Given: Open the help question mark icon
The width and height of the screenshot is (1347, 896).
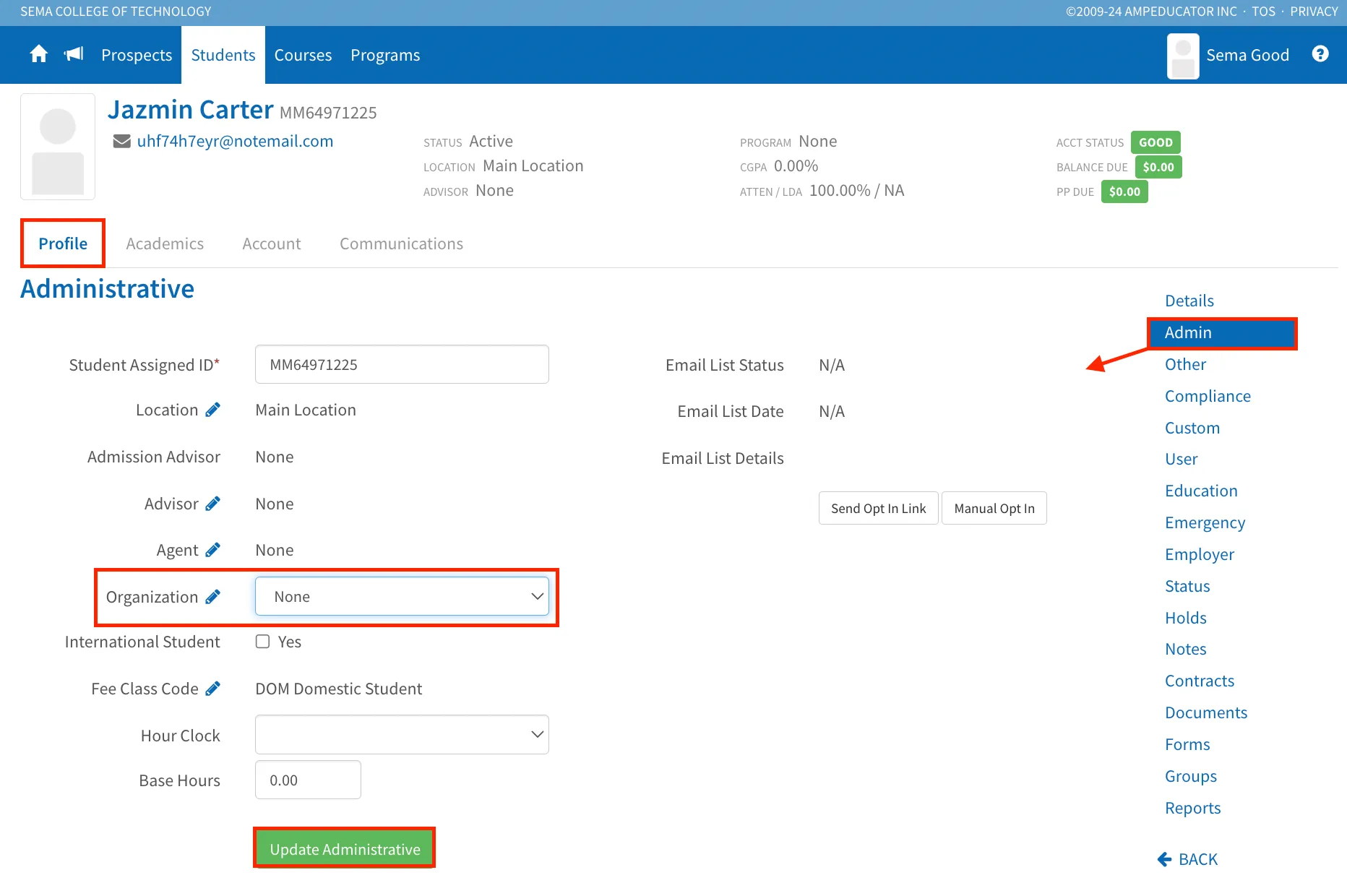Looking at the screenshot, I should 1320,54.
